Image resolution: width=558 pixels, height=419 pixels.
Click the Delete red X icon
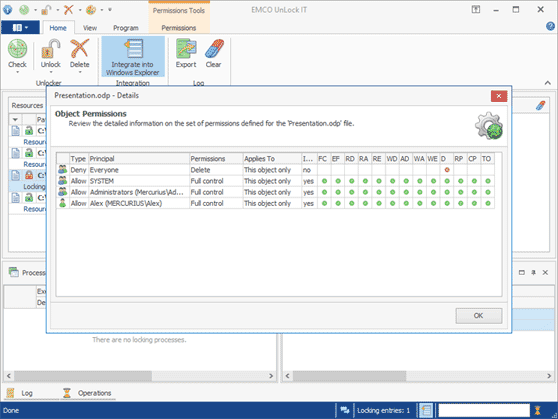click(79, 49)
